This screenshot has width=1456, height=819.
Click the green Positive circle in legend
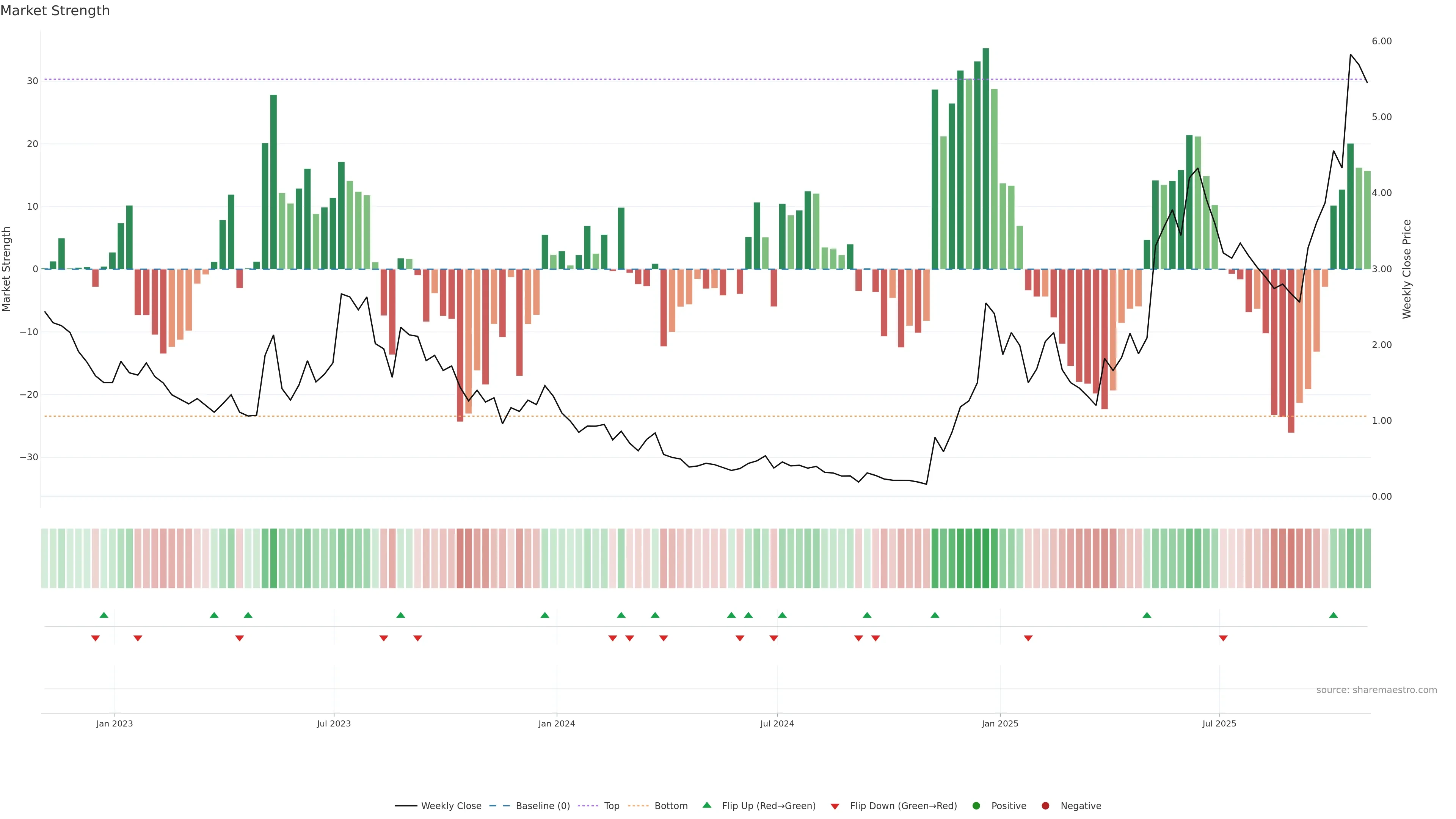pyautogui.click(x=976, y=805)
